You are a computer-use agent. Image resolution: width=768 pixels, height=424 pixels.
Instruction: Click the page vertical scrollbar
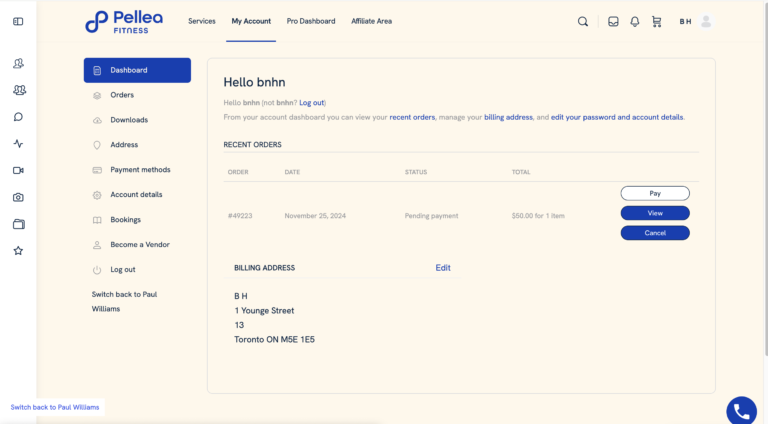coord(766,179)
